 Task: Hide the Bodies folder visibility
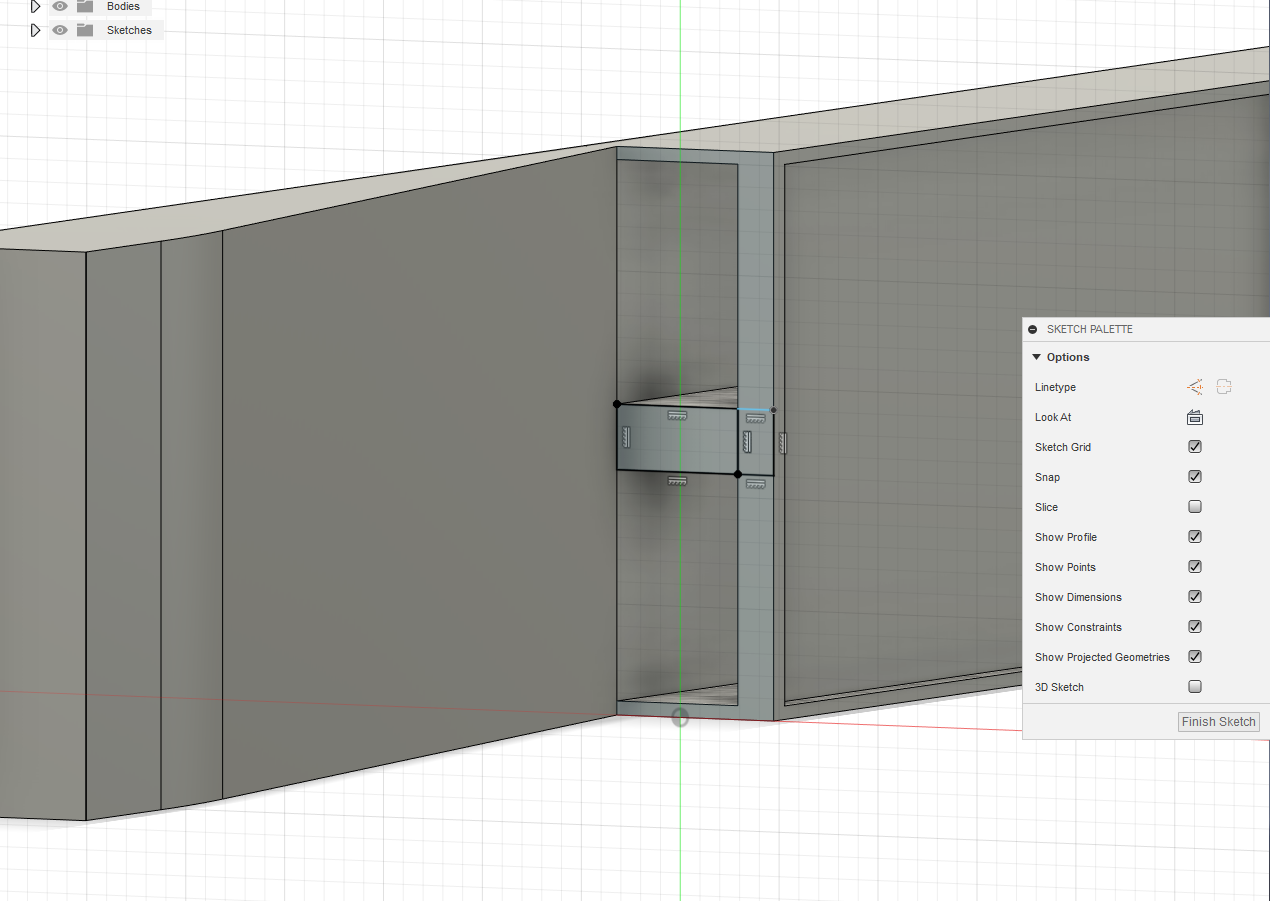coord(59,6)
